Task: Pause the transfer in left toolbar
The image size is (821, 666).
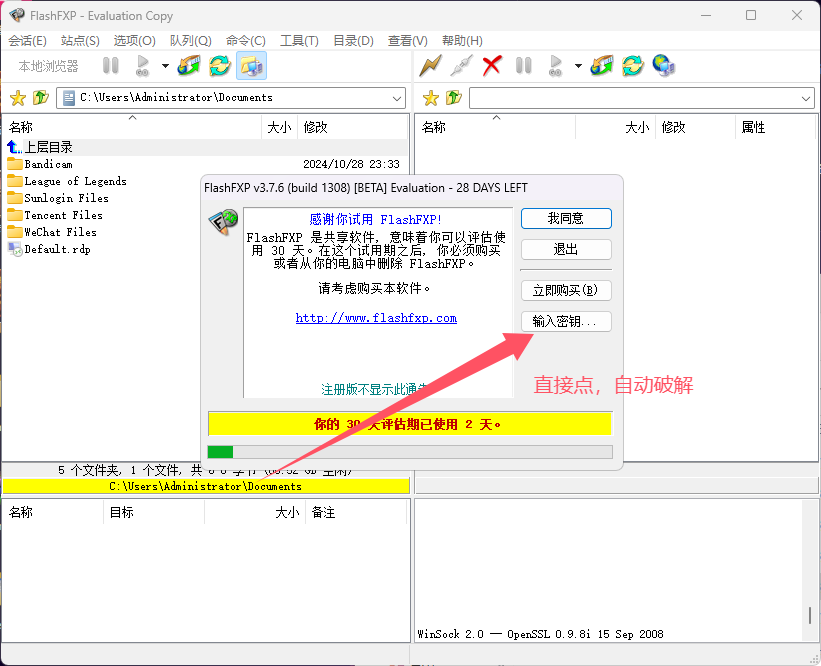Action: pyautogui.click(x=111, y=66)
